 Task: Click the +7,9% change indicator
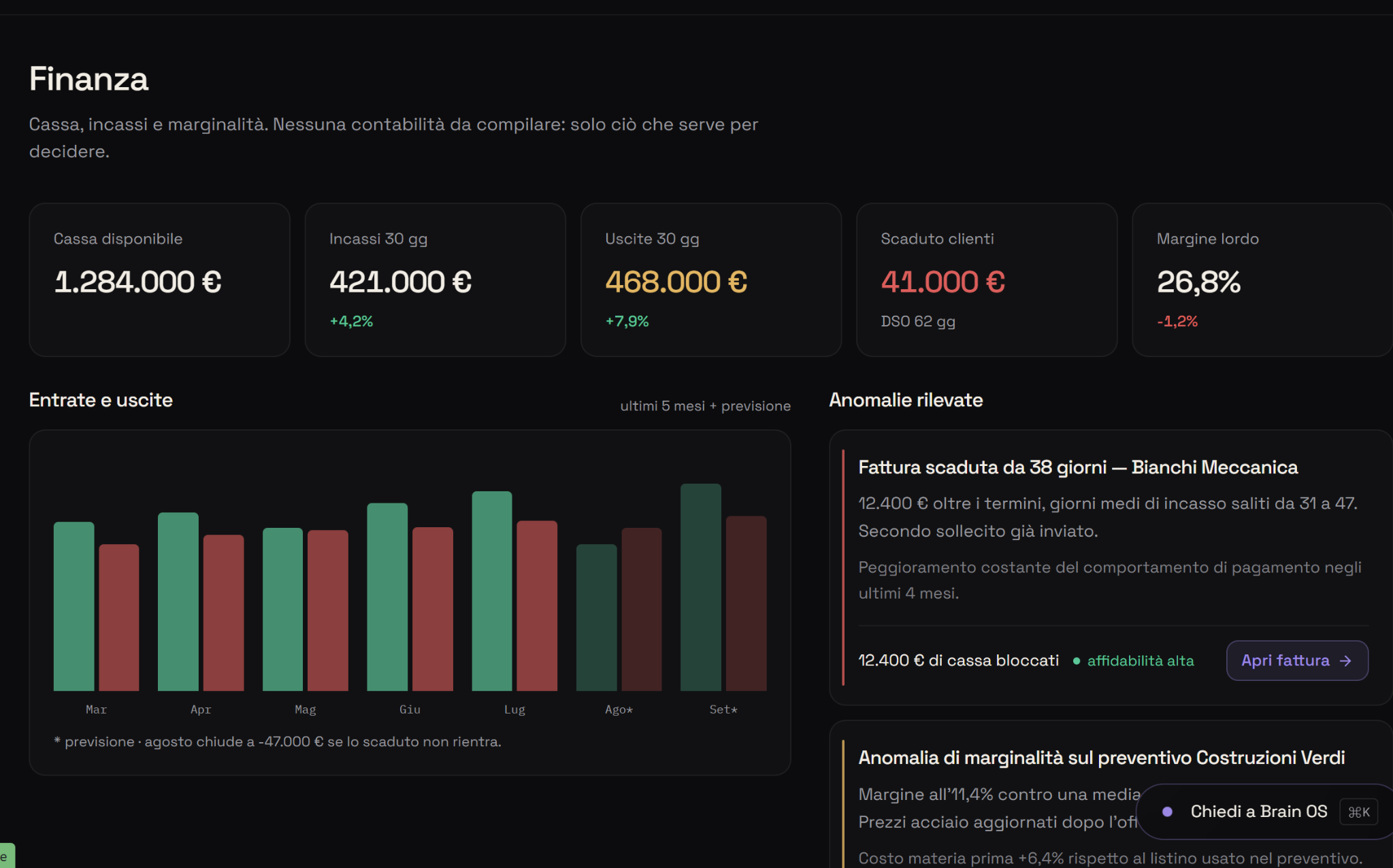tap(627, 321)
